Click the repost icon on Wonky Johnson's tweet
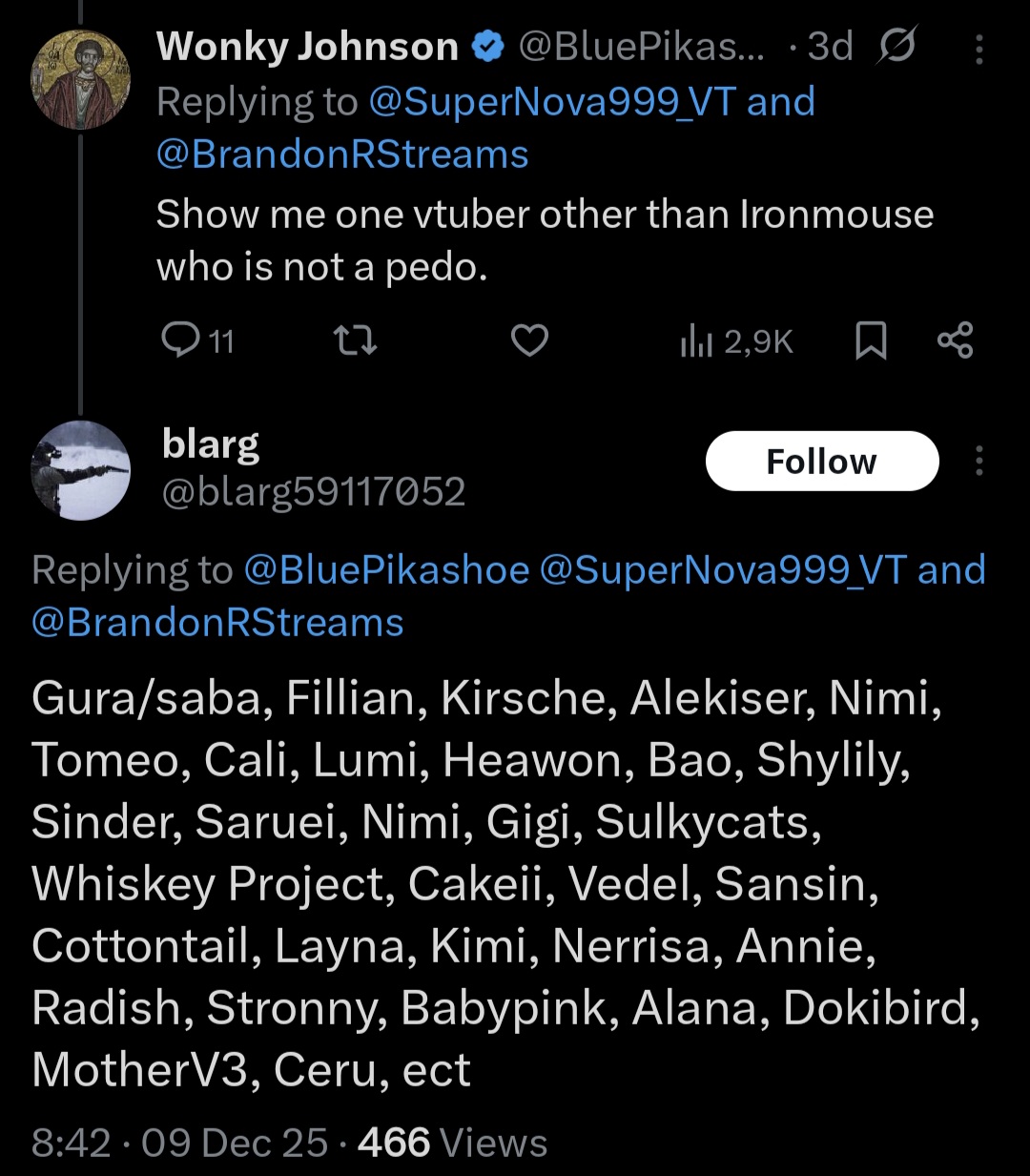The image size is (1030, 1176). click(354, 340)
